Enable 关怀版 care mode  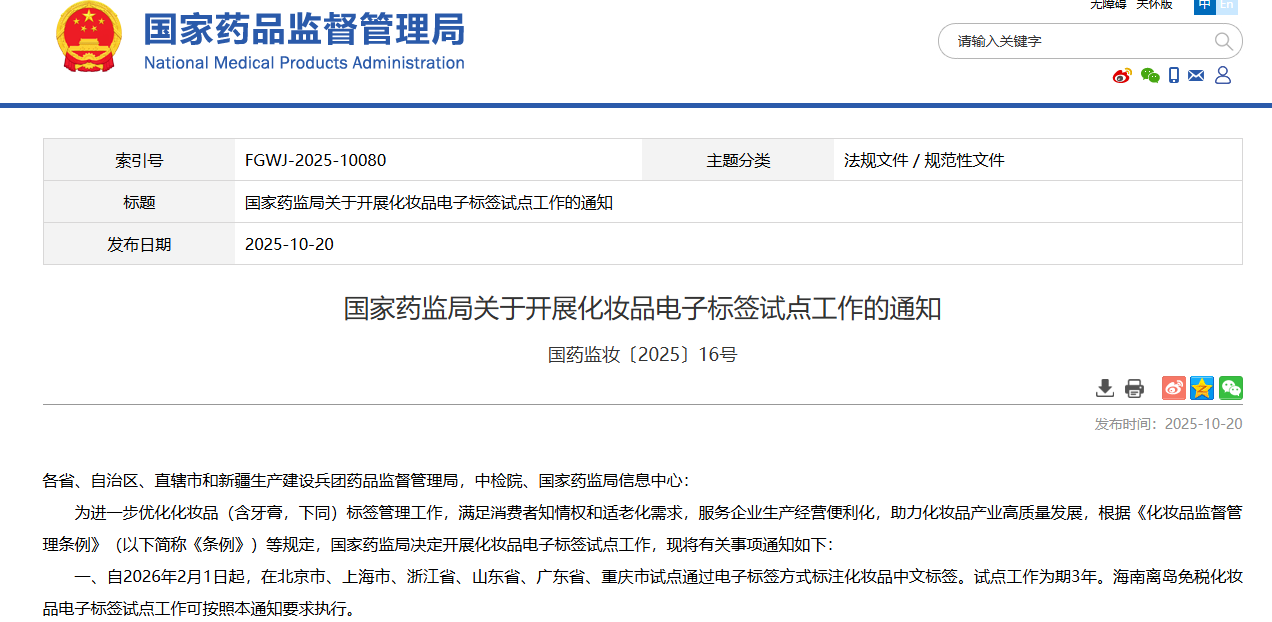pos(1153,5)
